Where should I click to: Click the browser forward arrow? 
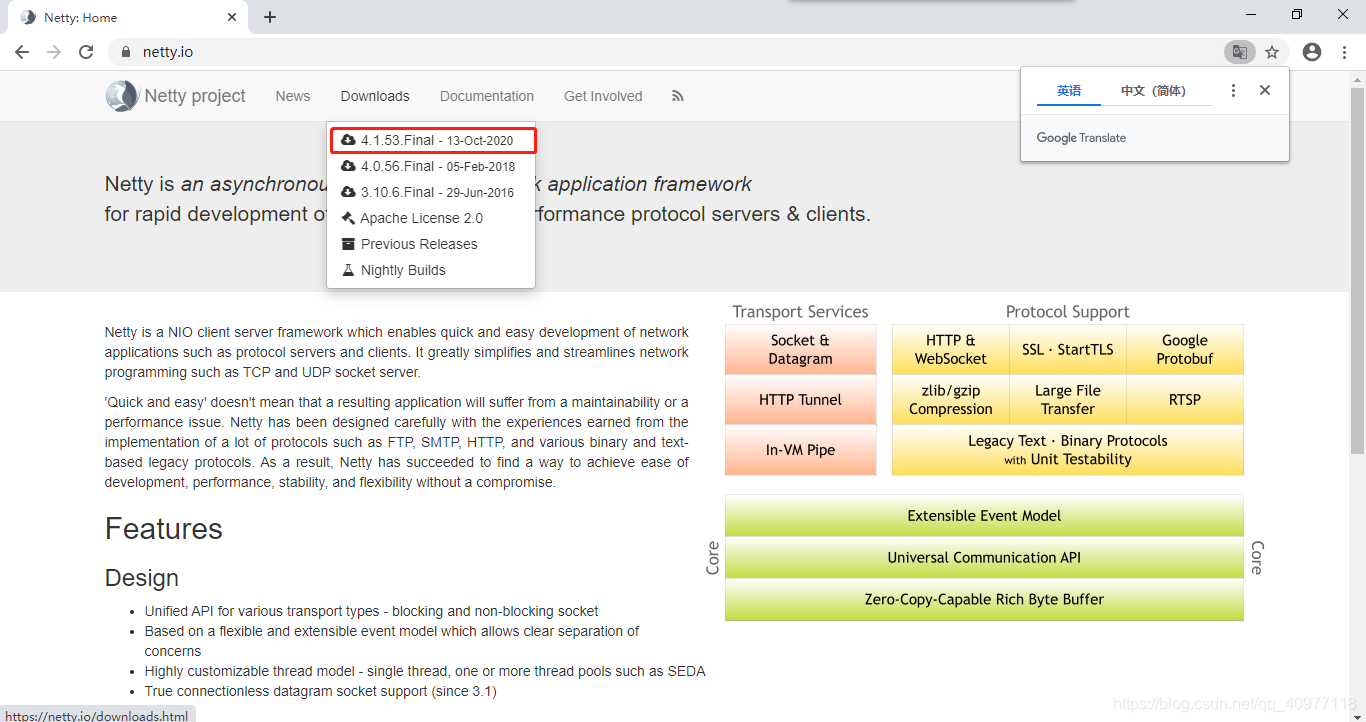54,52
